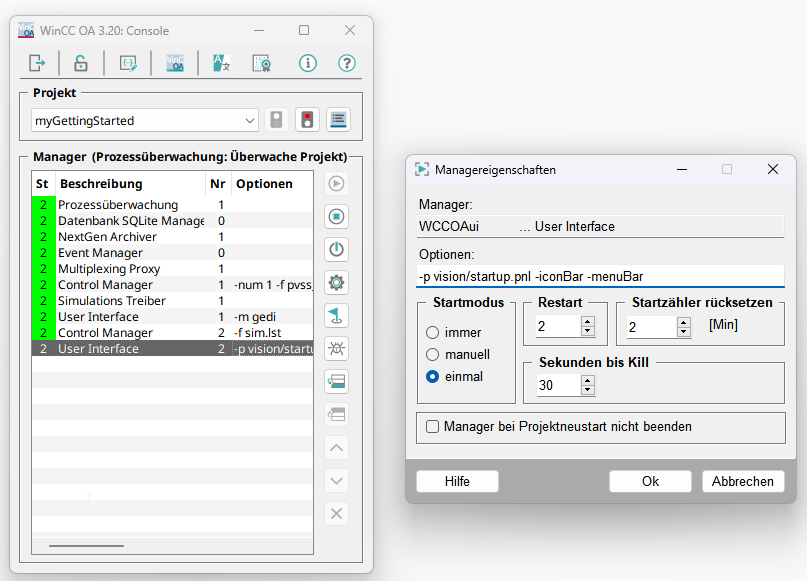Image resolution: width=807 pixels, height=581 pixels.
Task: Click the Startzähler rücksetzen number field
Action: coord(652,327)
